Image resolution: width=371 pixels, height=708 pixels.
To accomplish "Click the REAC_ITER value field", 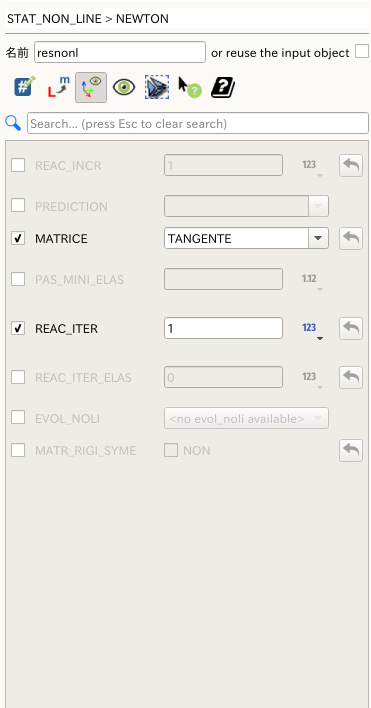I will click(x=223, y=328).
